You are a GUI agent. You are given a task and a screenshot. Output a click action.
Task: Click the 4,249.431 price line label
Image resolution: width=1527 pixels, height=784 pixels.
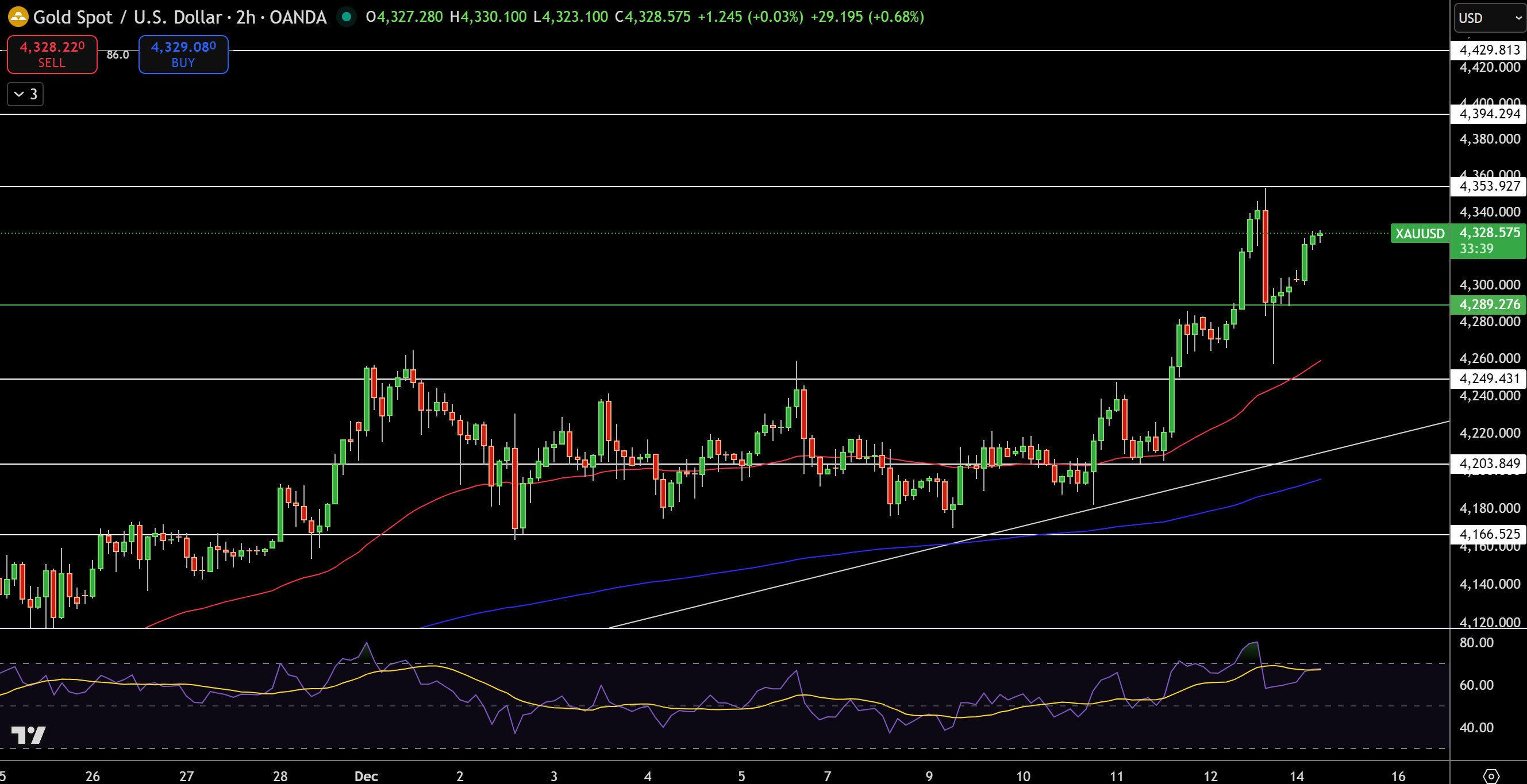[1488, 379]
